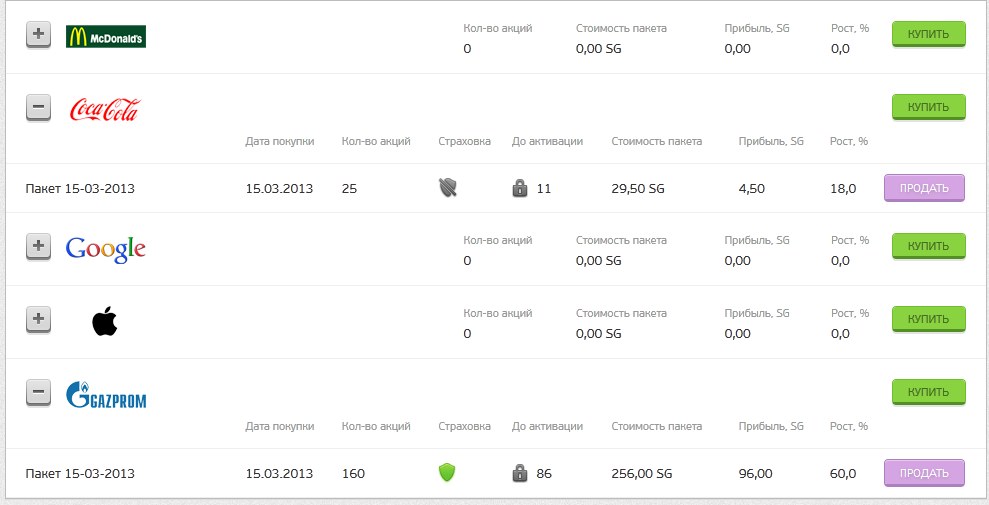Collapse the Gazprom stock row
Screen dimensions: 989x505
(38, 393)
